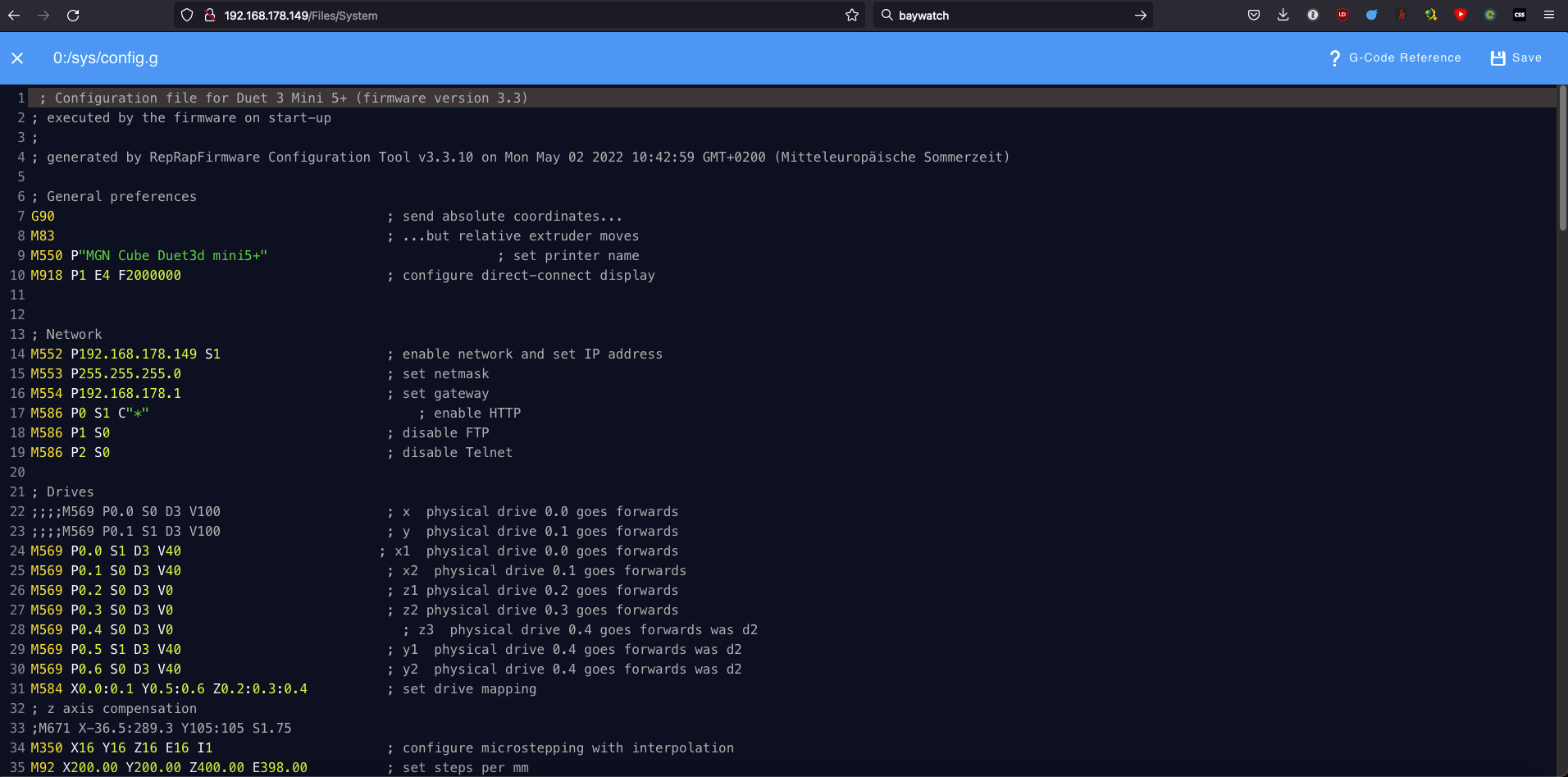This screenshot has height=777, width=1568.
Task: Click the browser Forward arrow
Action: [x=43, y=16]
